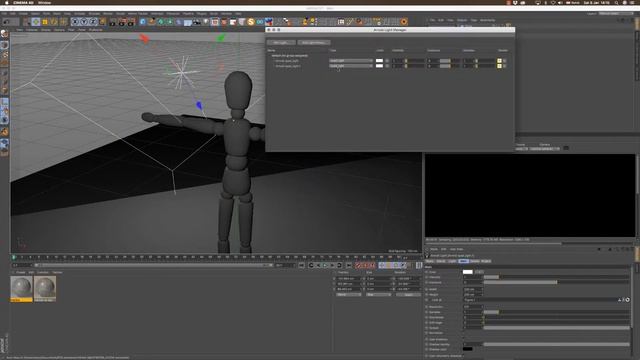Click stepper arrows of Height field
This screenshot has width=640, height=360.
tap(482, 294)
